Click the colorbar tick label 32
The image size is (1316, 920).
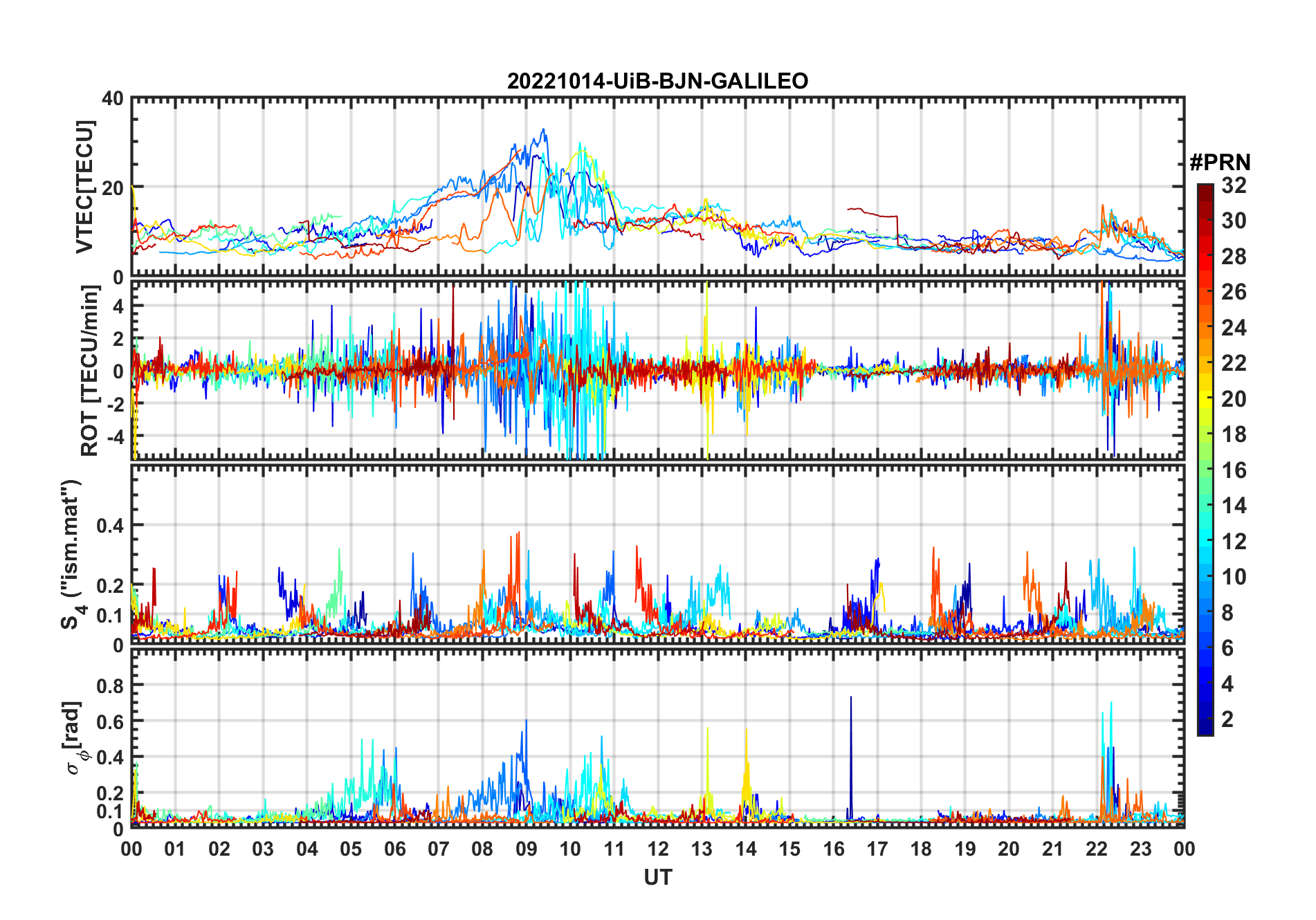(x=1234, y=185)
